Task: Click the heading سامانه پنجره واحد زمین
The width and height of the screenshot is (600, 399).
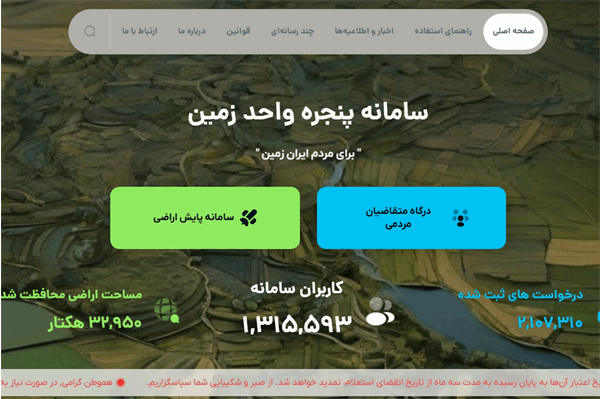Action: click(x=308, y=114)
